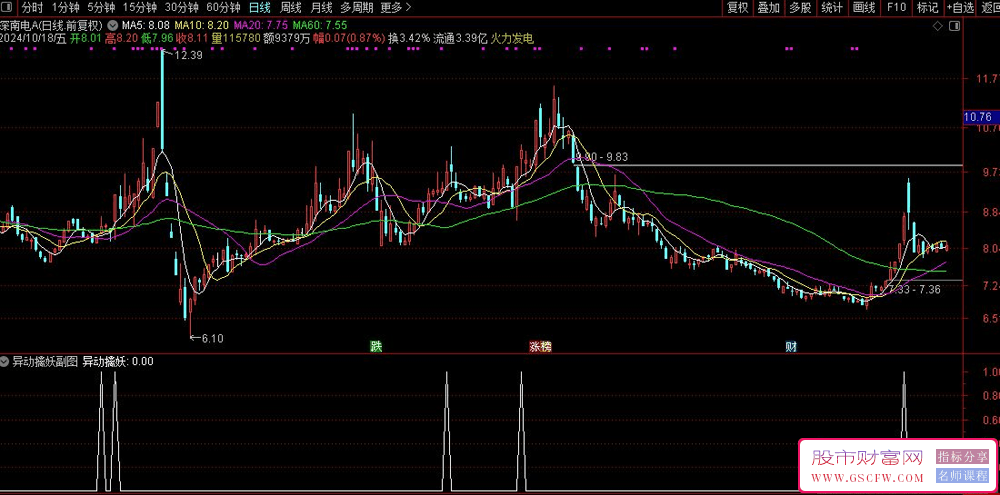Click the 开8.01 open price value

85,38
